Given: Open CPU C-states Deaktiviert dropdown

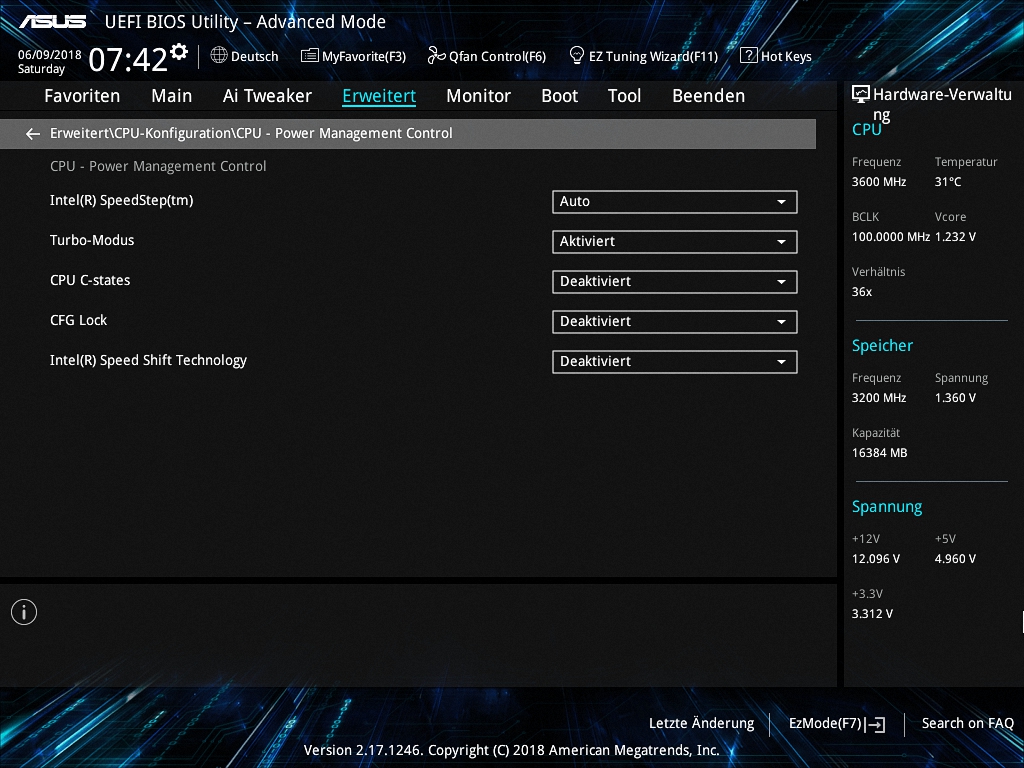Looking at the screenshot, I should tap(675, 281).
